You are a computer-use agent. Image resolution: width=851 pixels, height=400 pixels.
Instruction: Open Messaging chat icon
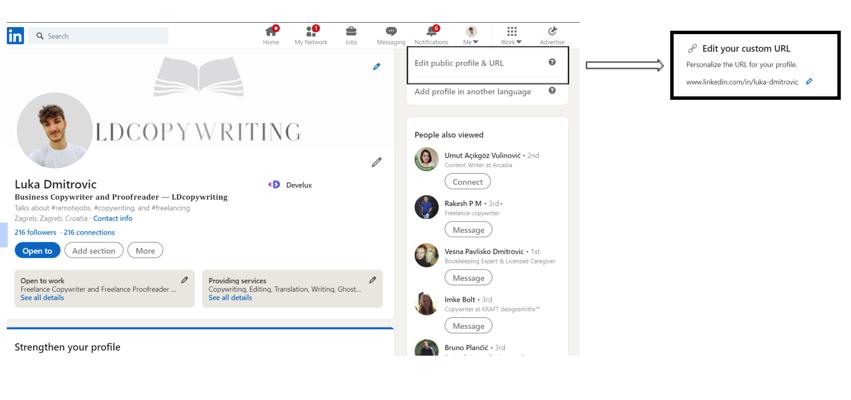point(391,31)
